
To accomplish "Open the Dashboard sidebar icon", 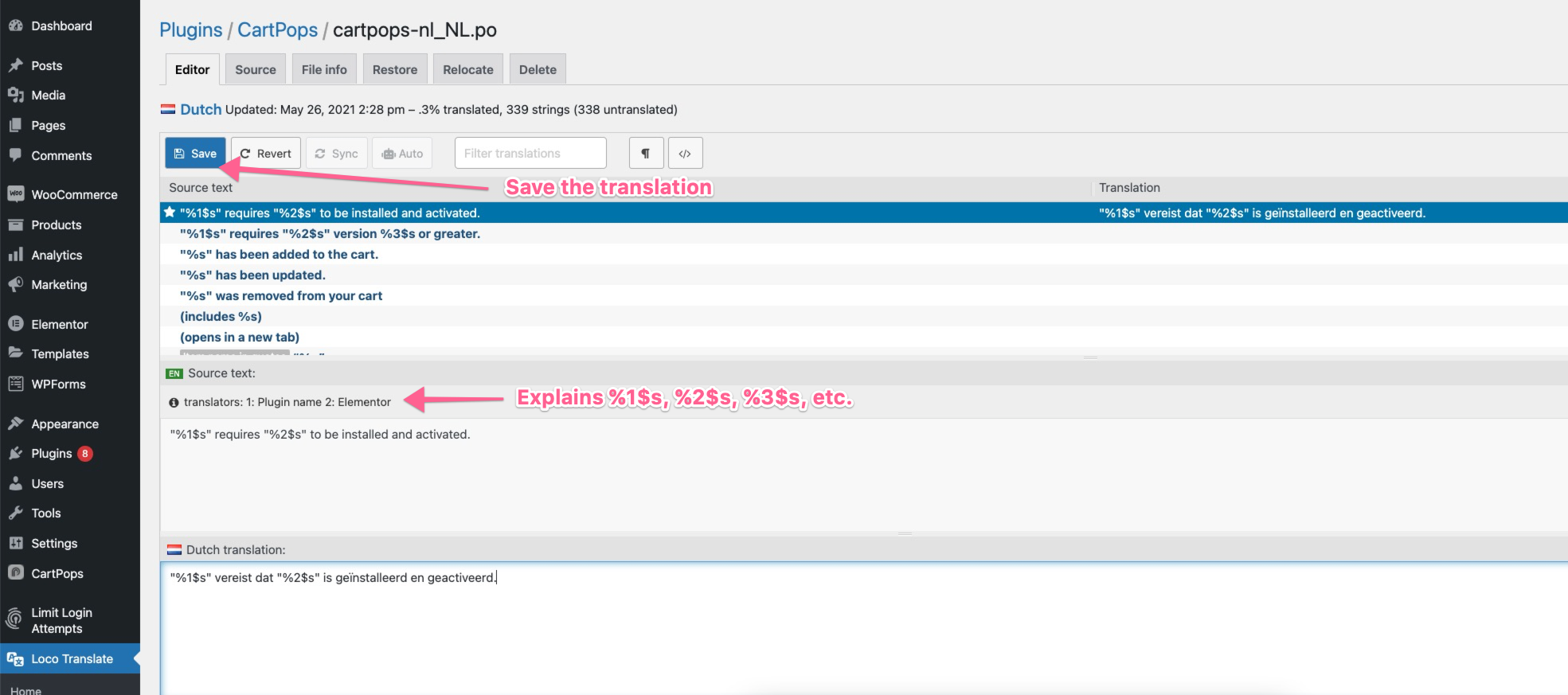I will (x=15, y=25).
